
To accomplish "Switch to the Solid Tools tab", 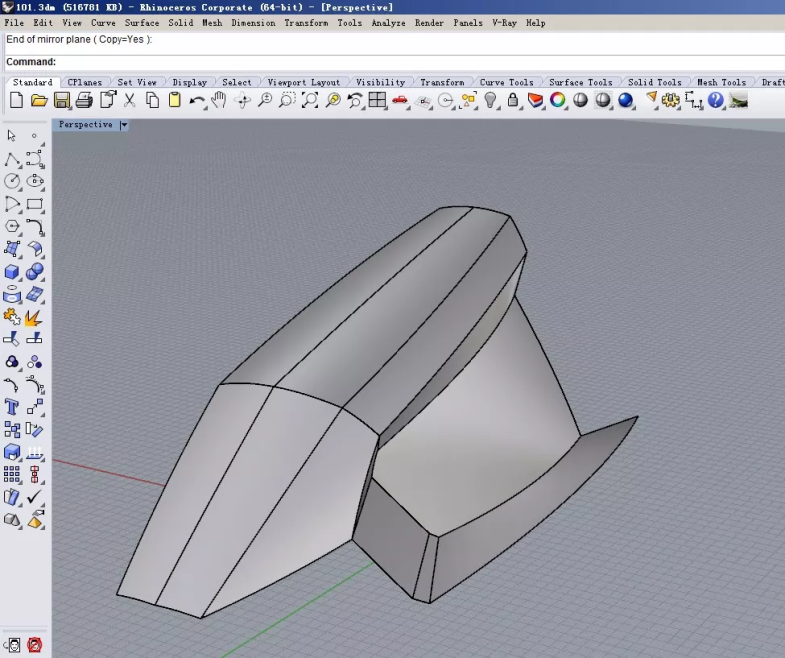I will pos(654,82).
